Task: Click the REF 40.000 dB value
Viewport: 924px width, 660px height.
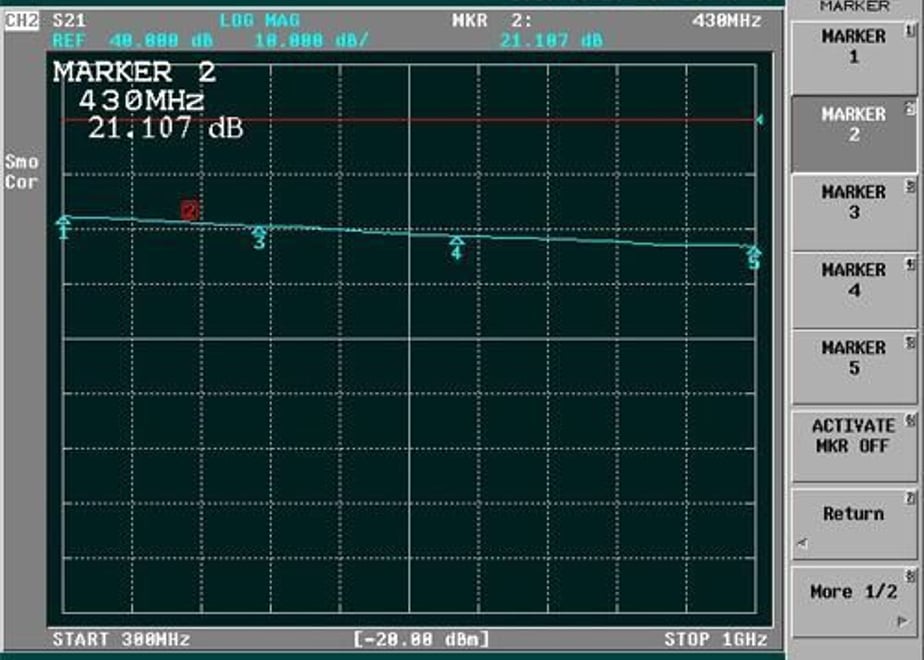Action: (133, 41)
